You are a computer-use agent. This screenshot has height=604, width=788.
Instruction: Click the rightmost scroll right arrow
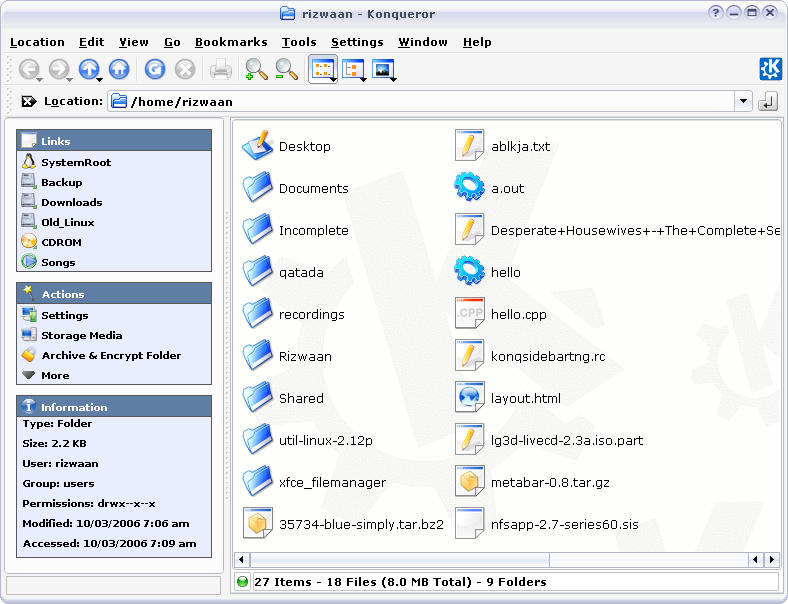pyautogui.click(x=772, y=559)
